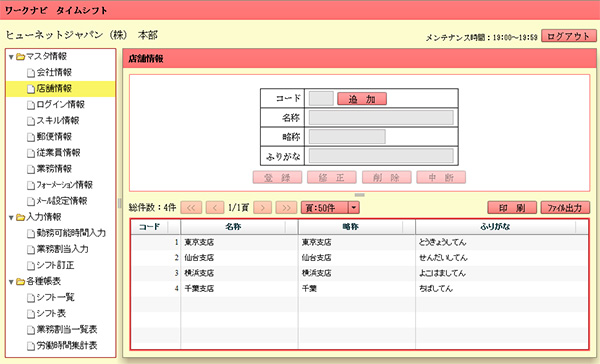The image size is (600, 364).
Task: Open ログイン情報 in the sidebar
Action: click(60, 104)
